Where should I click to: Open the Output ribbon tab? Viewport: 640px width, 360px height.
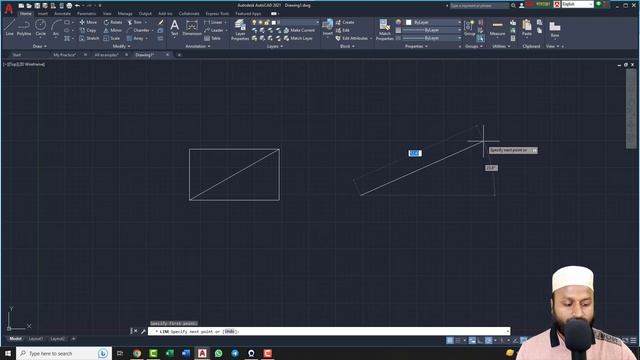(145, 13)
